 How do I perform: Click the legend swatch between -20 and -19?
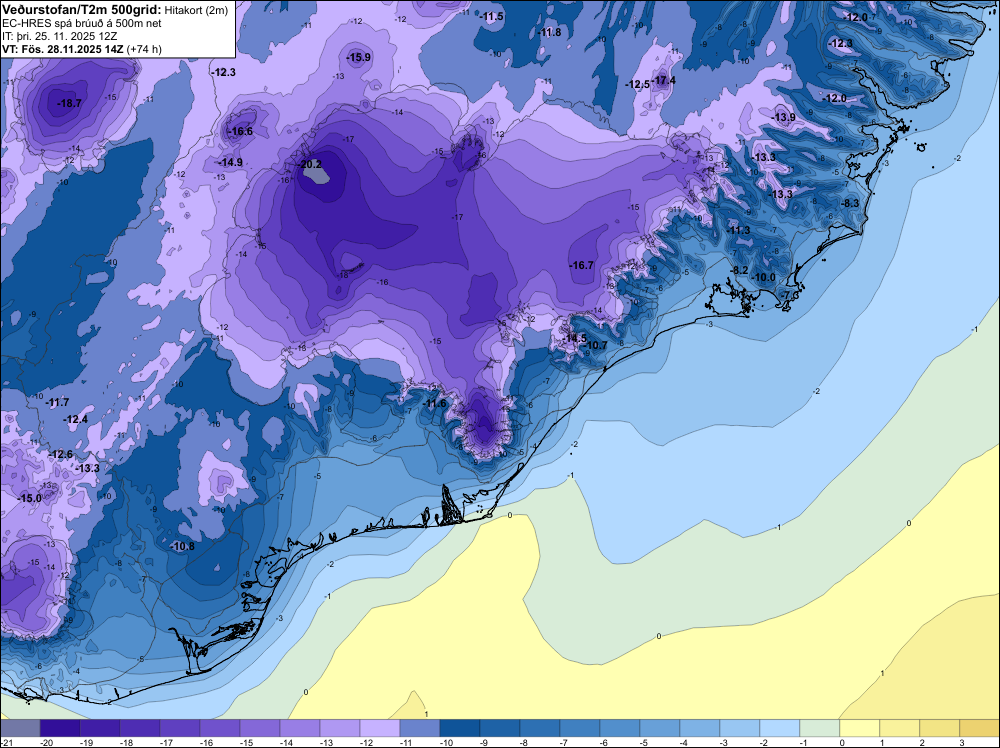[60, 728]
